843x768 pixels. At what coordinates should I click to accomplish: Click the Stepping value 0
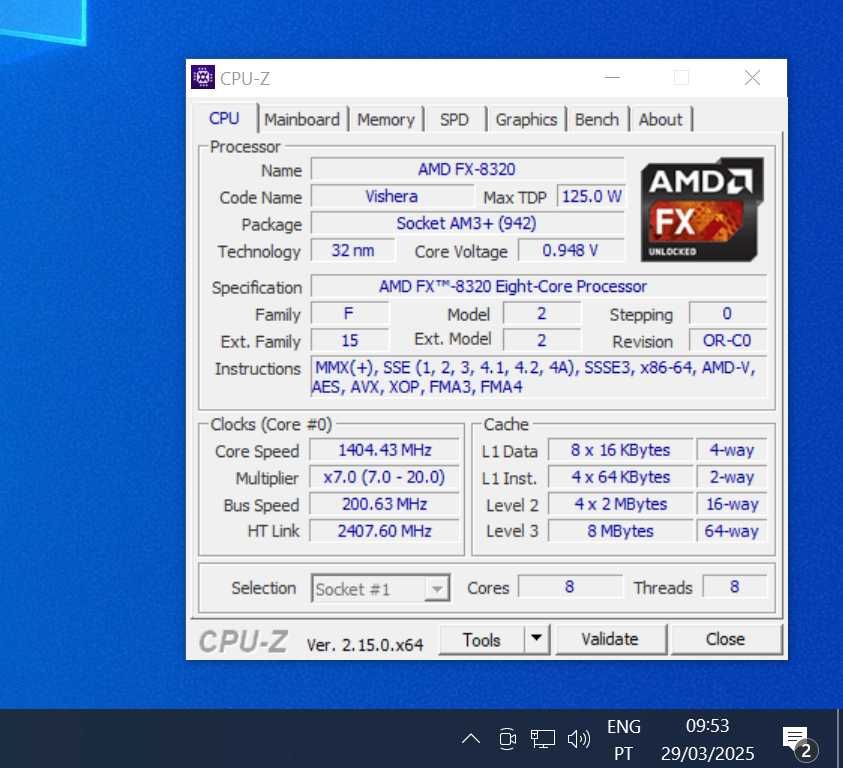tap(727, 313)
